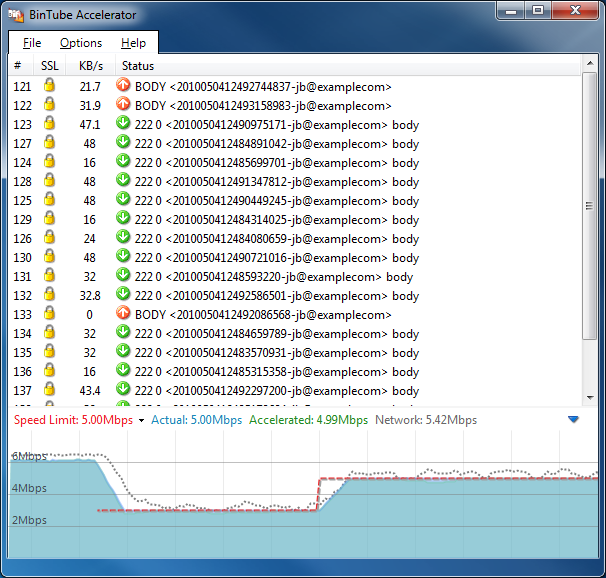Click the 6Mbps graph axis label

tap(29, 456)
